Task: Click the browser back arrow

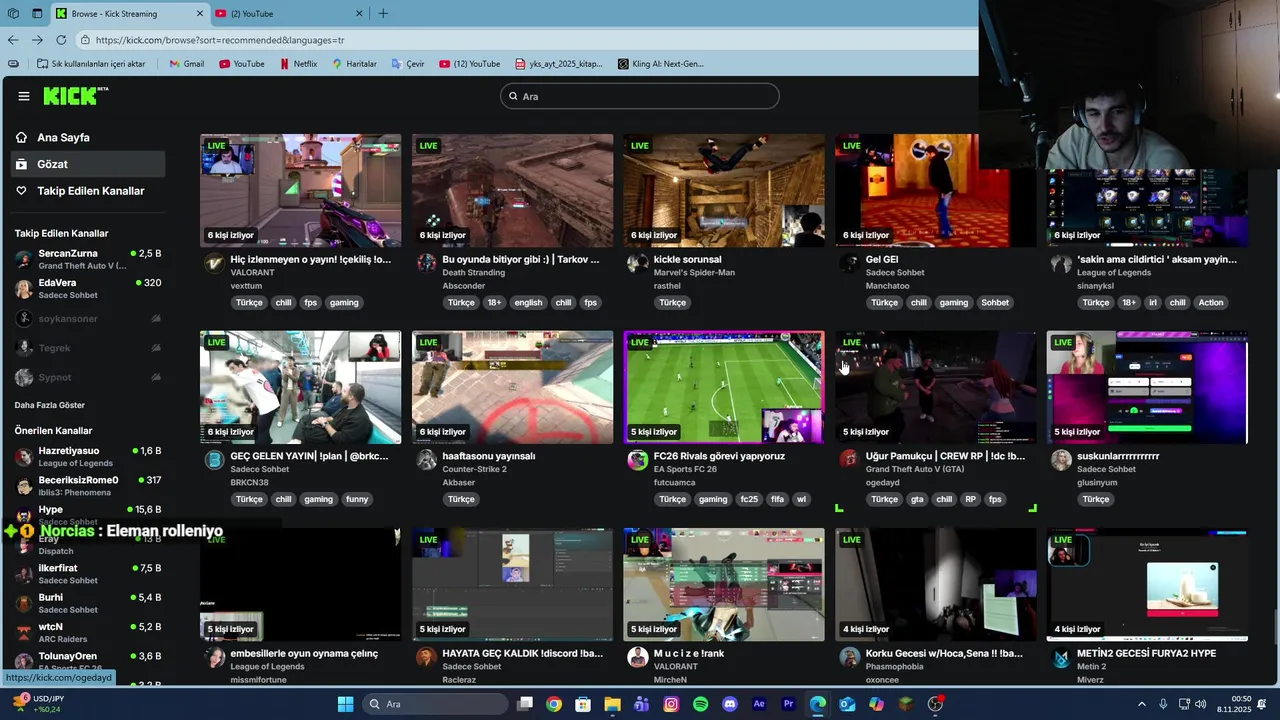Action: 13,40
